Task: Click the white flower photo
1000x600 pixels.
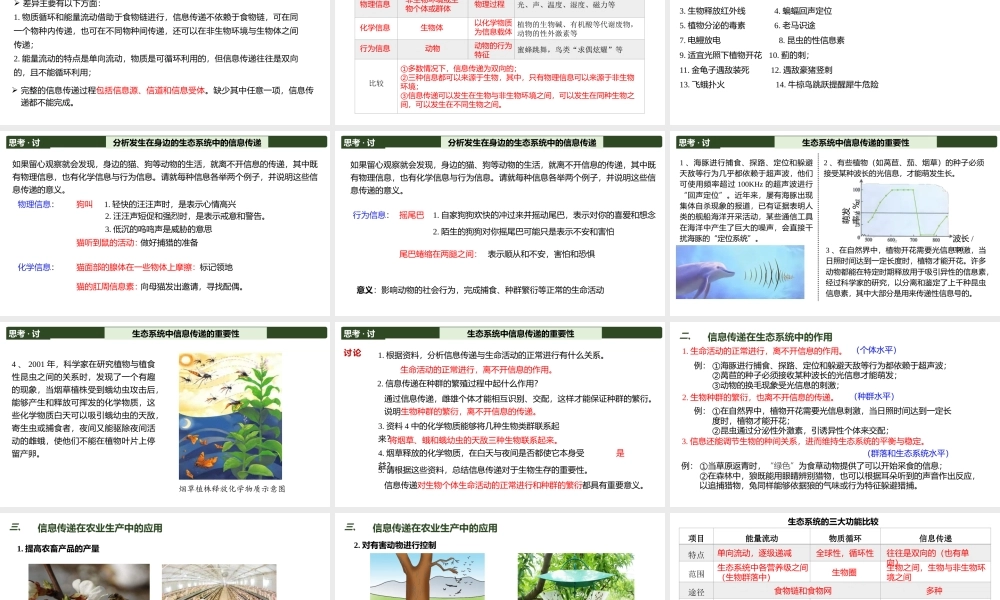Action: click(x=89, y=582)
